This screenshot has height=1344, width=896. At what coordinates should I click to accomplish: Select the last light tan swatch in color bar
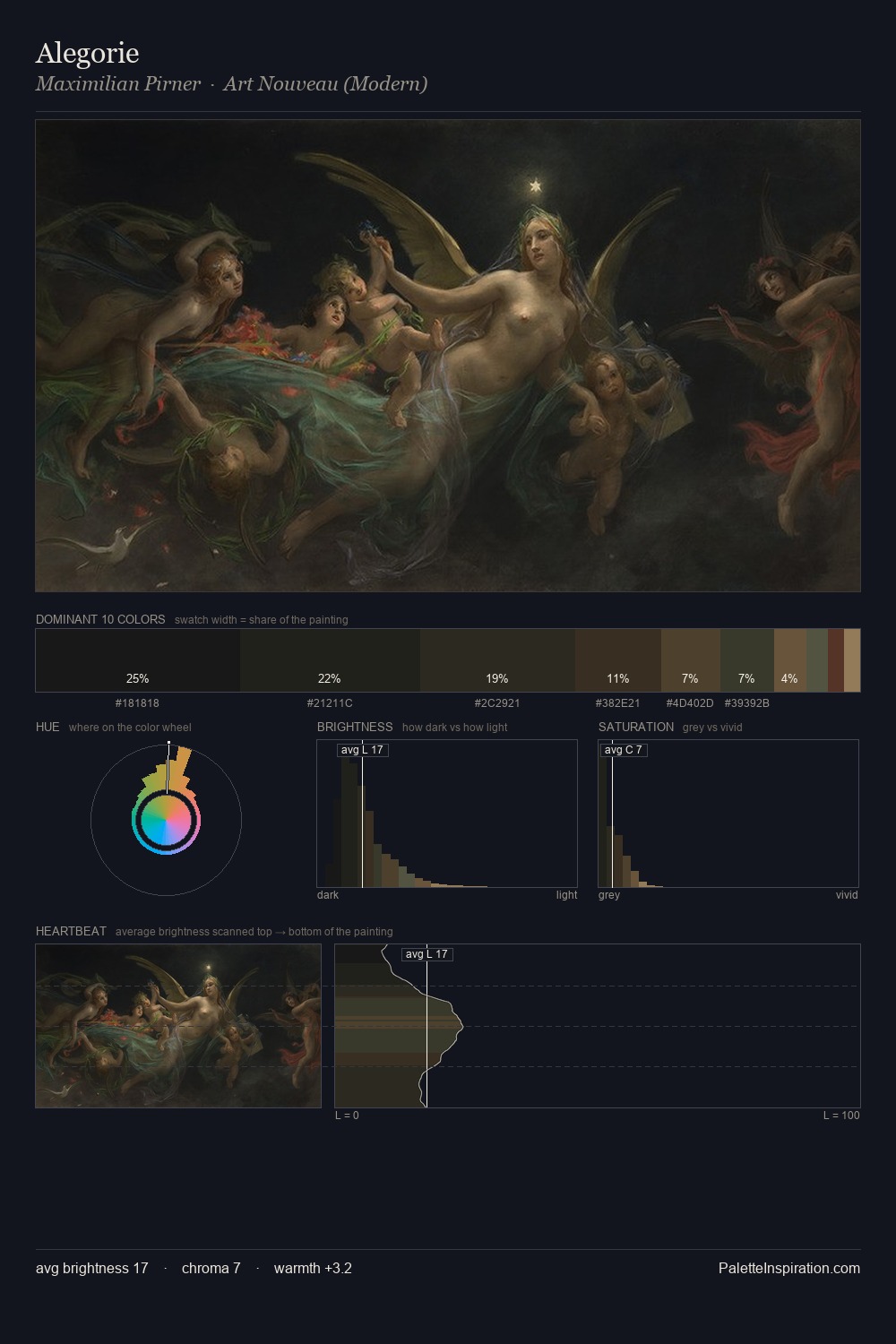coord(852,660)
